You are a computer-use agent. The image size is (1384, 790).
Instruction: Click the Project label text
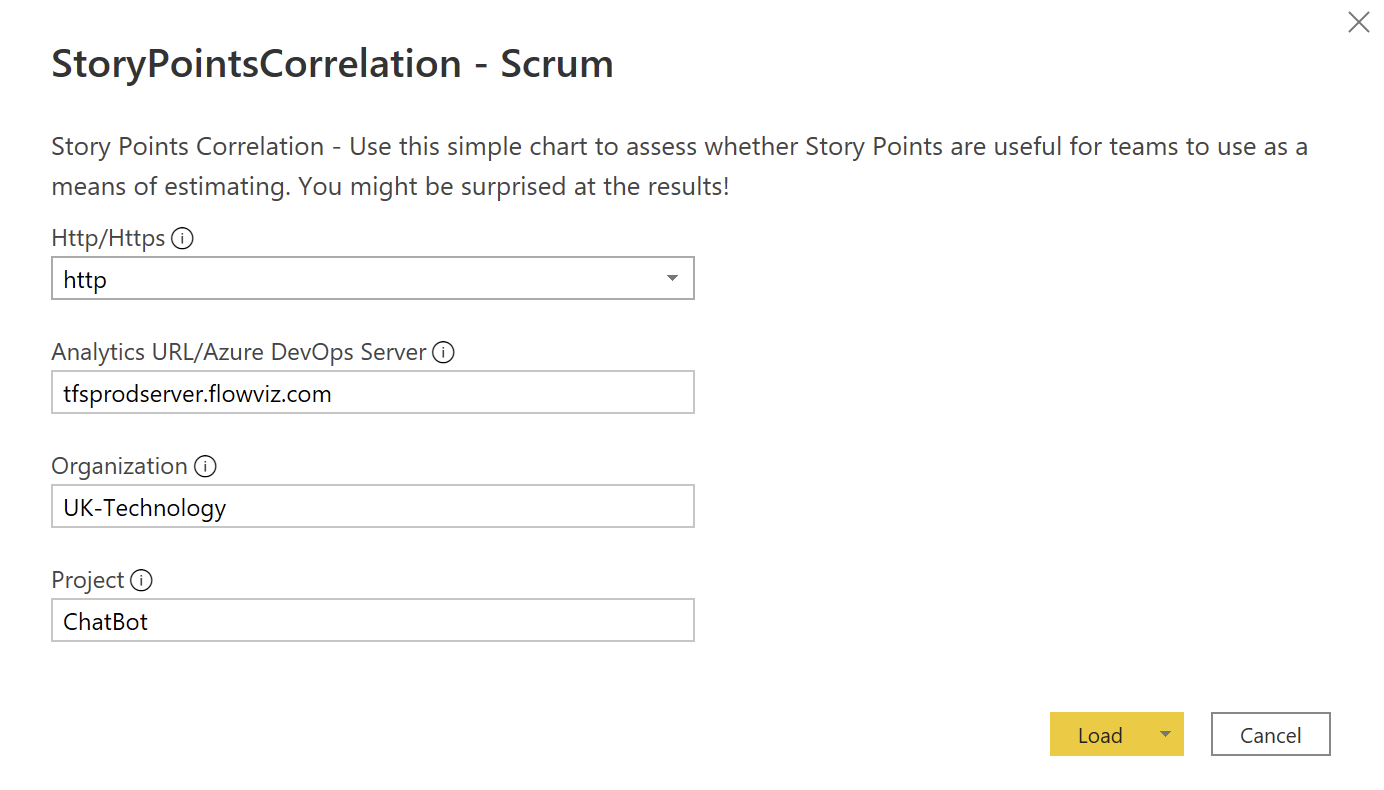click(88, 581)
